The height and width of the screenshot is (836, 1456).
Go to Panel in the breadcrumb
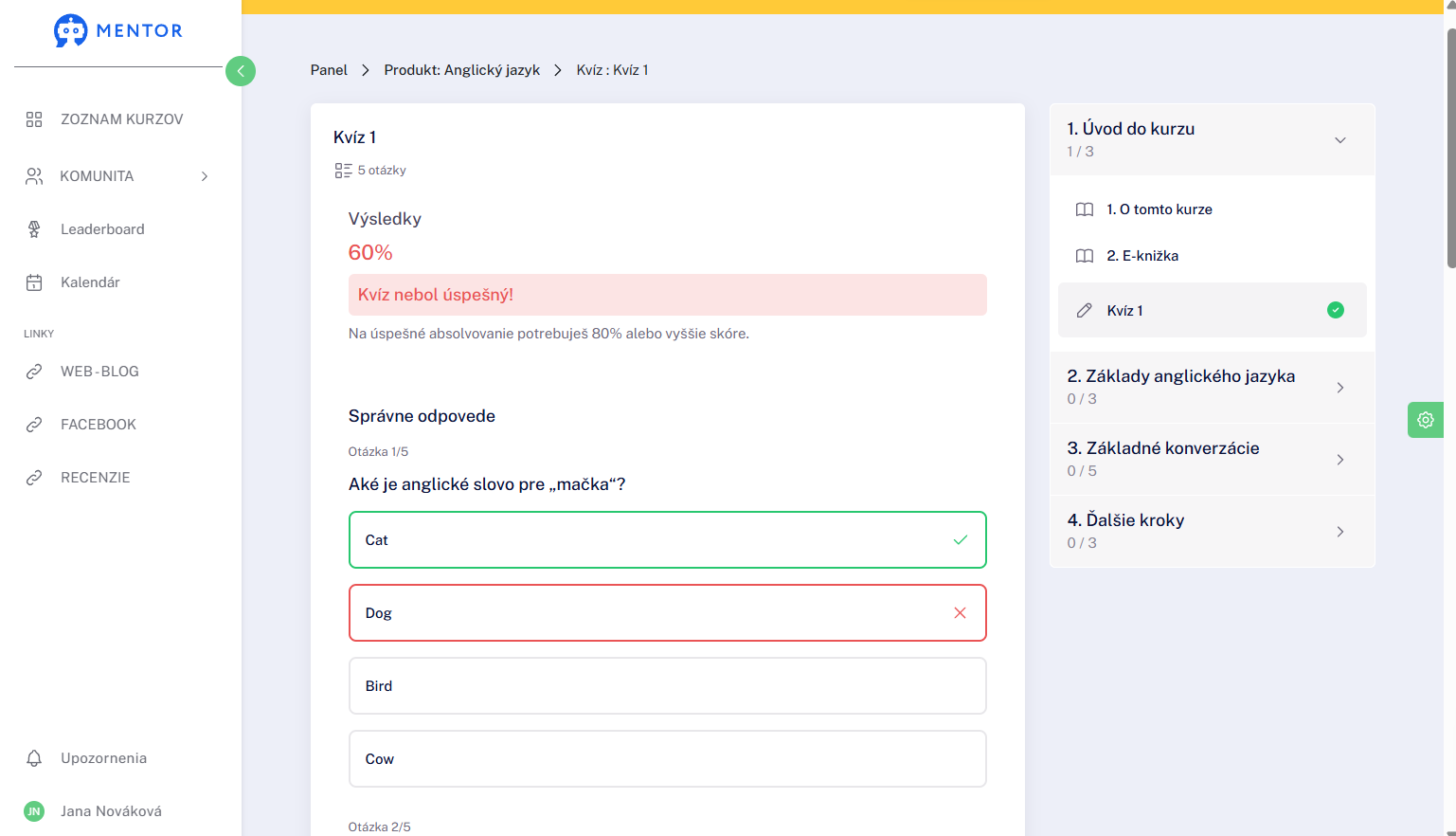(329, 70)
